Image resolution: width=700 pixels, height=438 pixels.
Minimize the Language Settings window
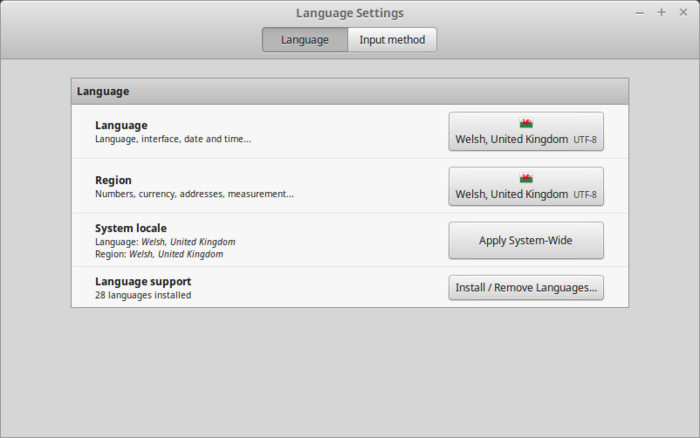(x=640, y=12)
